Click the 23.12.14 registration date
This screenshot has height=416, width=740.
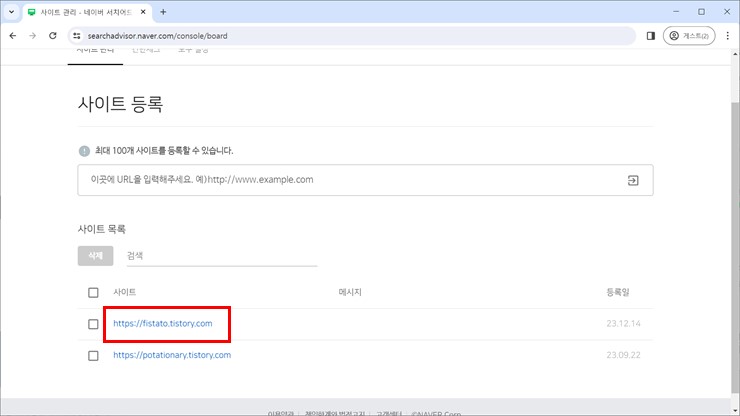click(623, 323)
